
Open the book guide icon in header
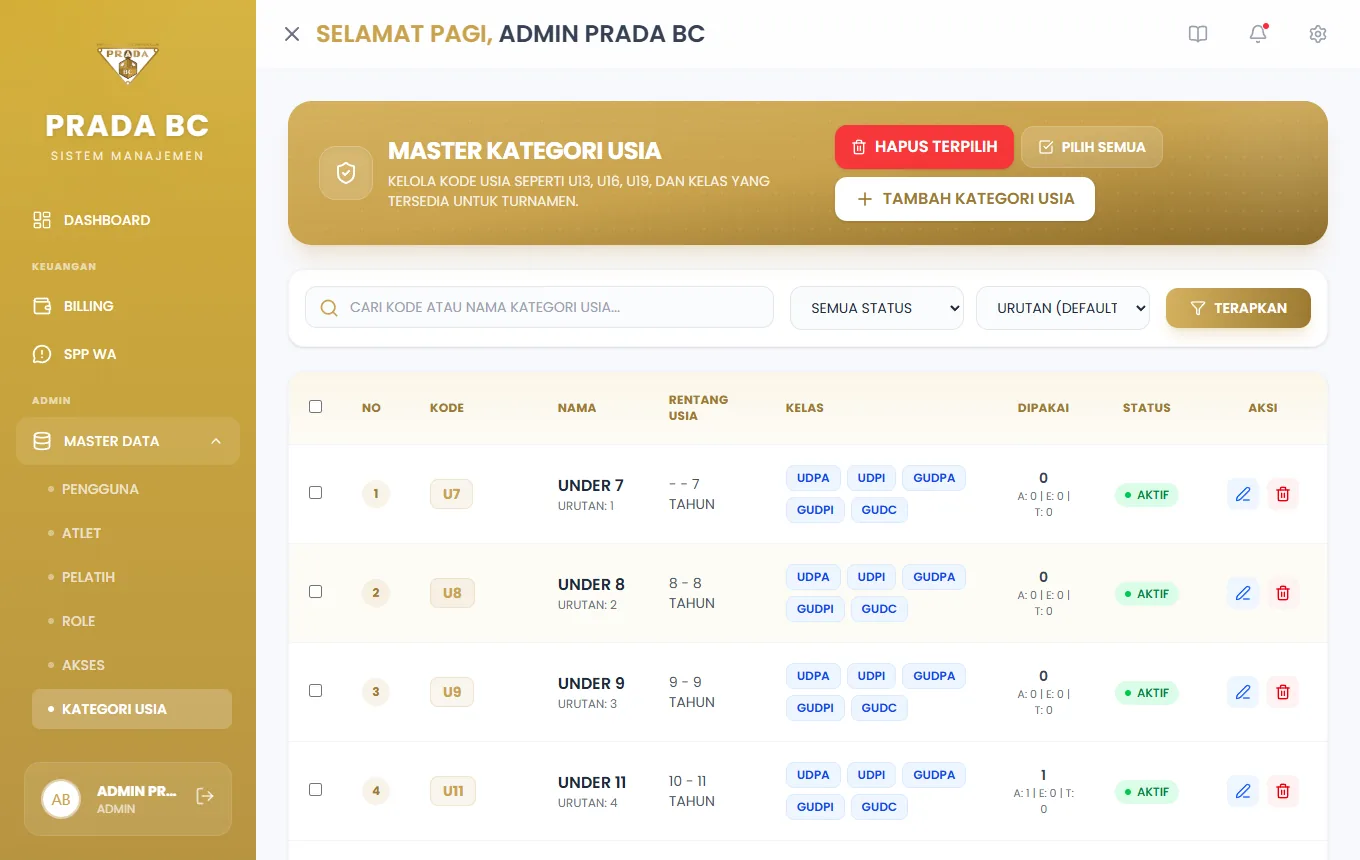point(1198,34)
